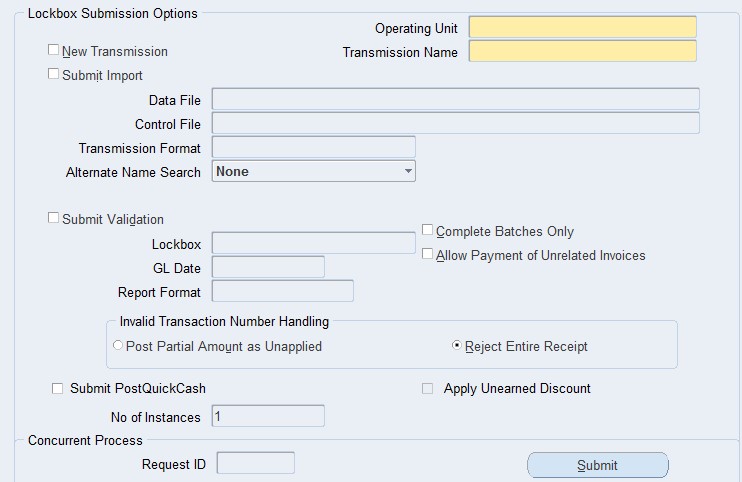
Task: Click the Control File text field
Action: coord(455,123)
